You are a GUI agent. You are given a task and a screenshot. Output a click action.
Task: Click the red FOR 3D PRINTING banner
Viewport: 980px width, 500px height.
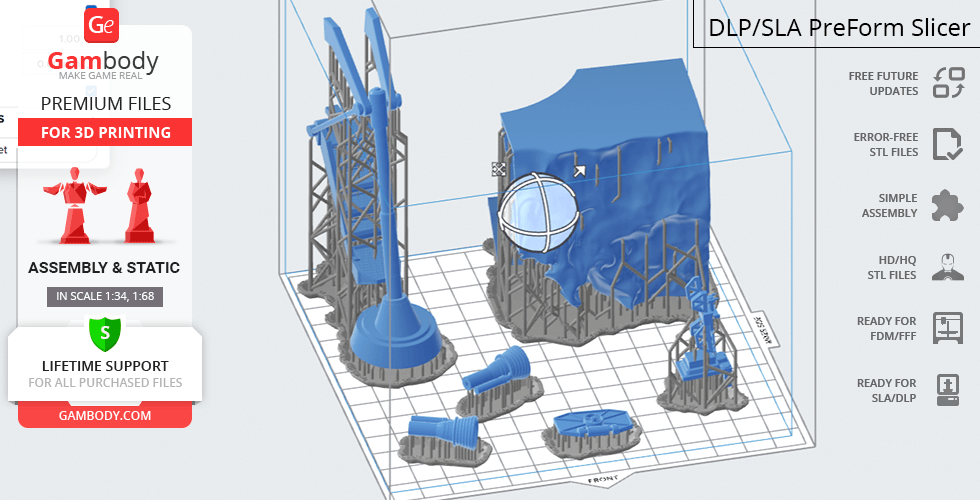click(x=105, y=132)
